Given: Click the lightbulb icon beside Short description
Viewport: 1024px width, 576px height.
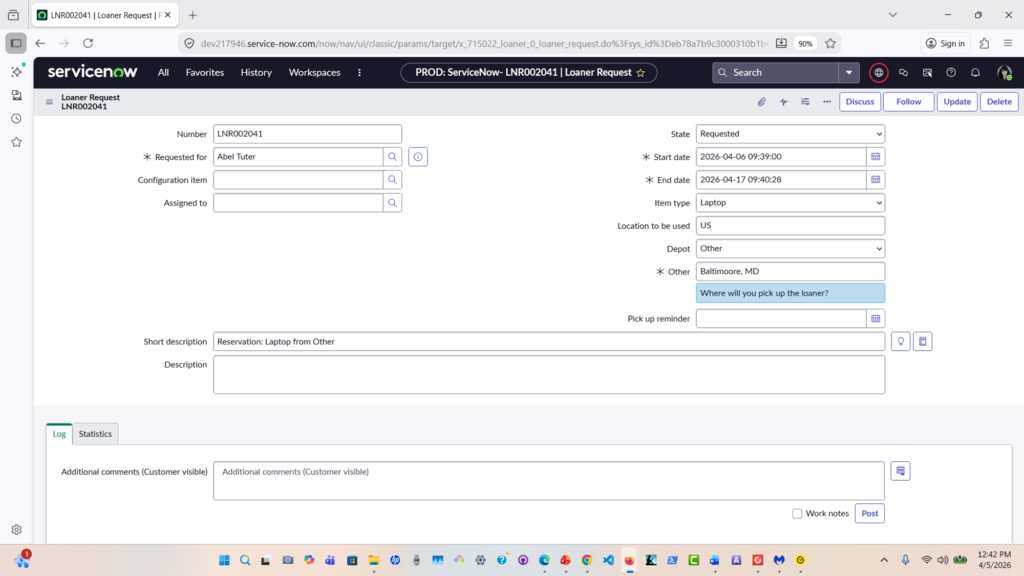Looking at the screenshot, I should (900, 342).
